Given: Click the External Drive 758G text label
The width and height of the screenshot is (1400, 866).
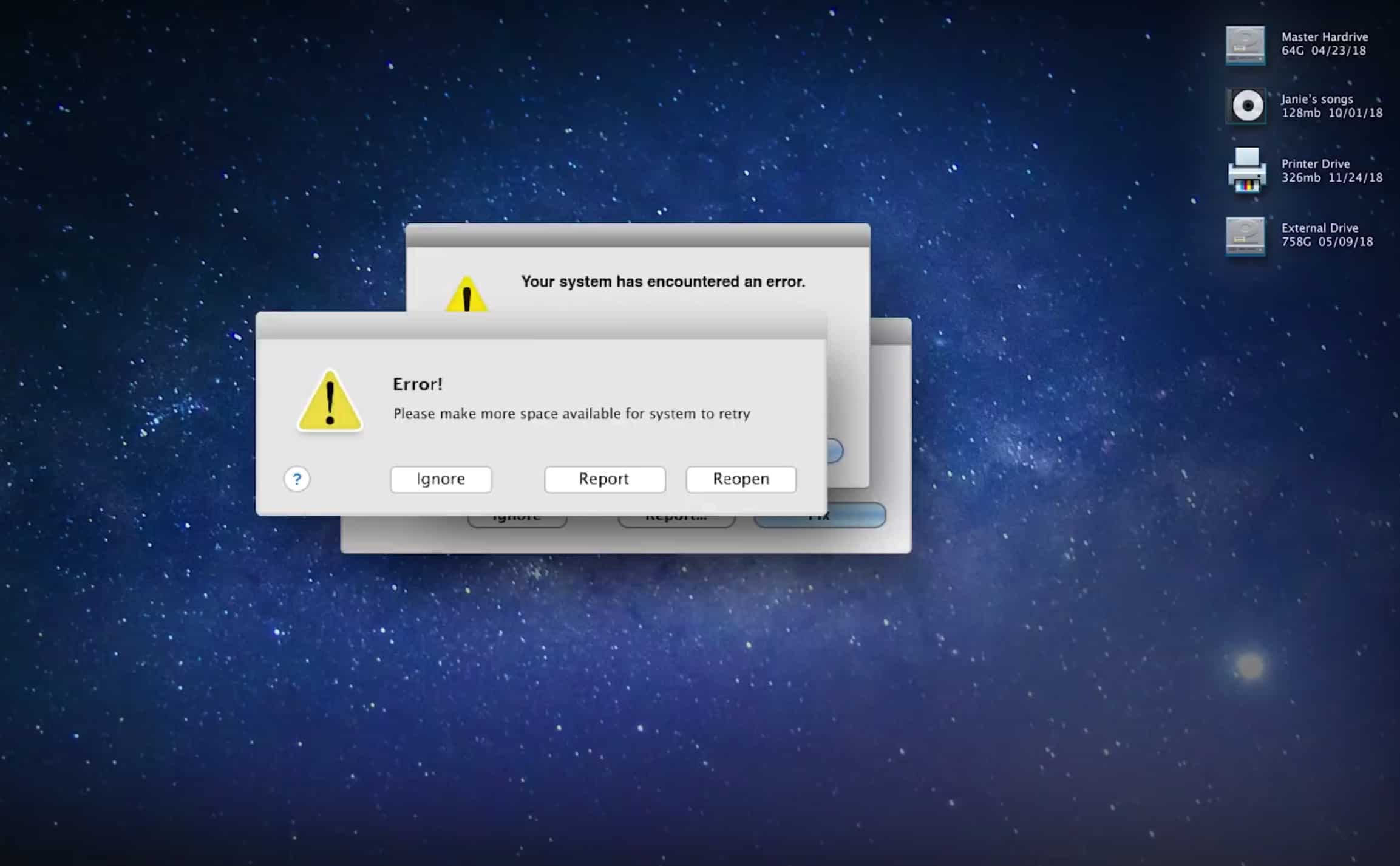Looking at the screenshot, I should pos(1327,235).
